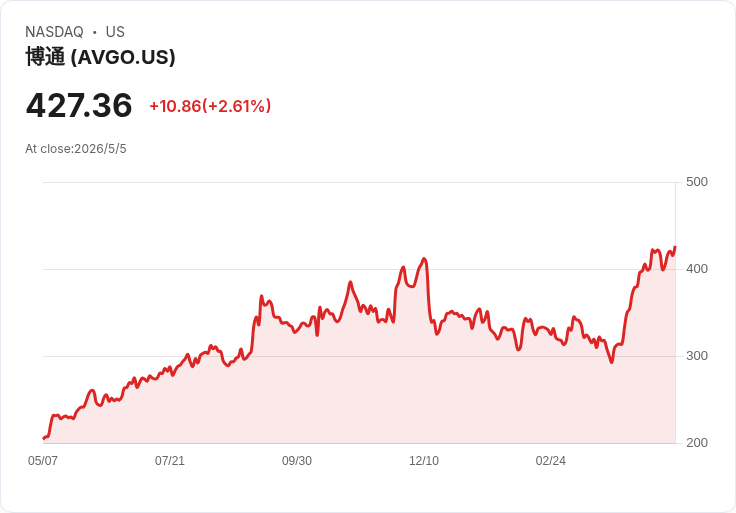Click the 博通 (AVGO.US) stock title

[x=100, y=57]
